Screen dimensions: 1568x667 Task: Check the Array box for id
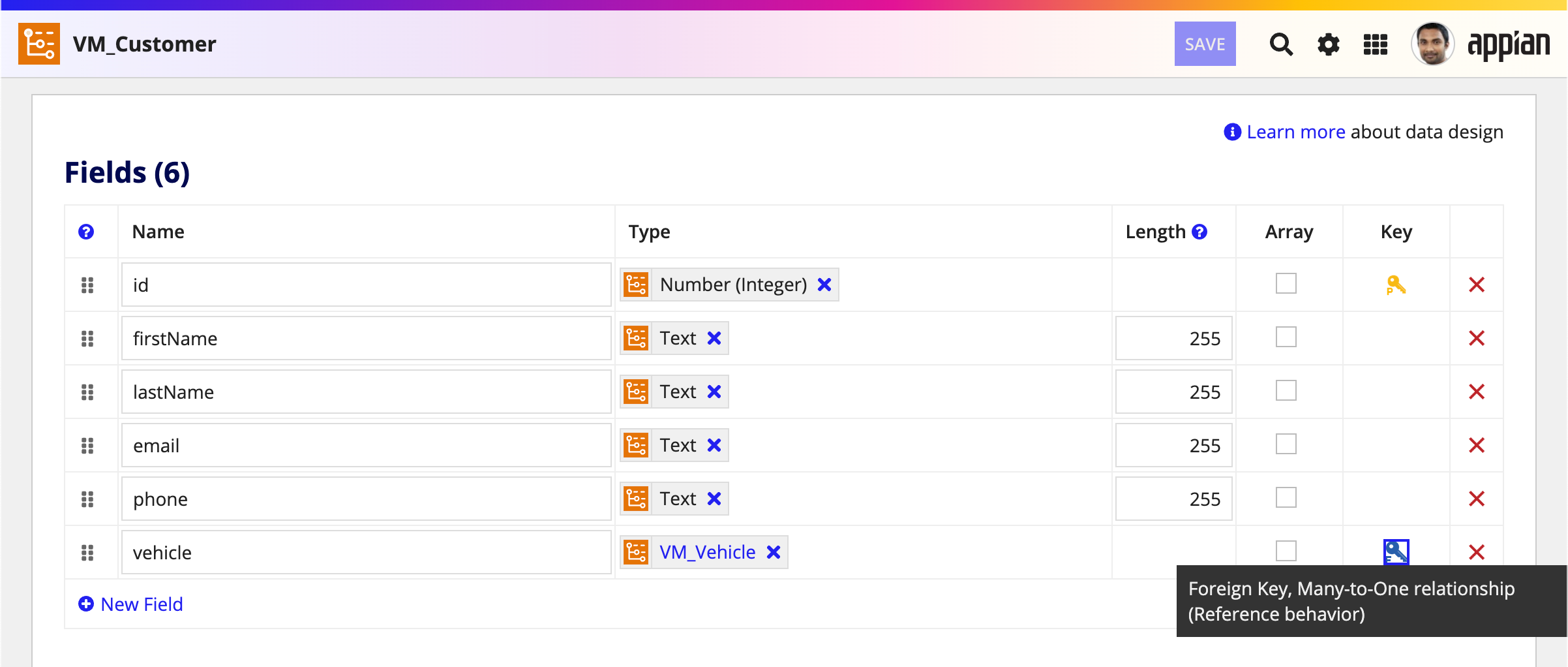1286,283
